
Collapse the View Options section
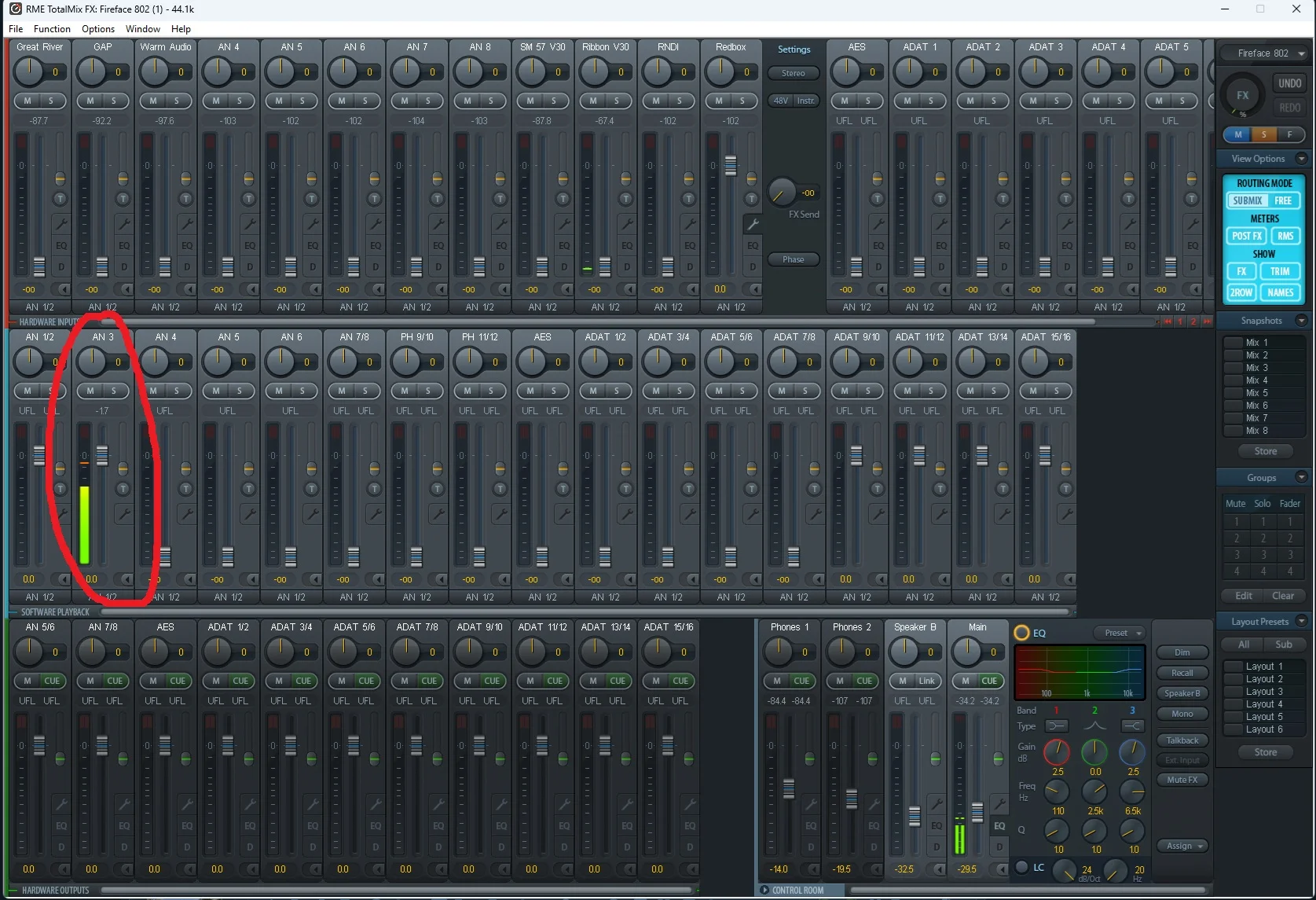[x=1301, y=159]
